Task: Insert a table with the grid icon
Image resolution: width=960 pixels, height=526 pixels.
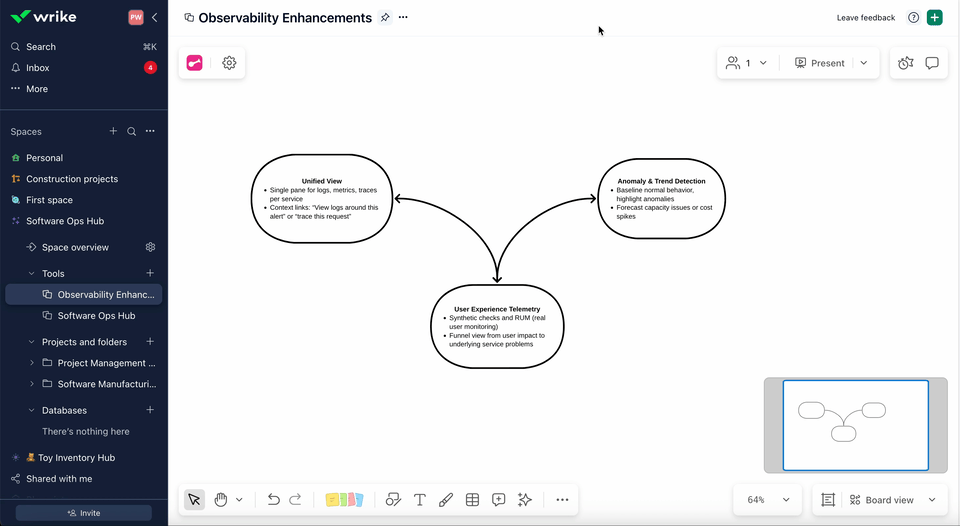Action: tap(472, 500)
